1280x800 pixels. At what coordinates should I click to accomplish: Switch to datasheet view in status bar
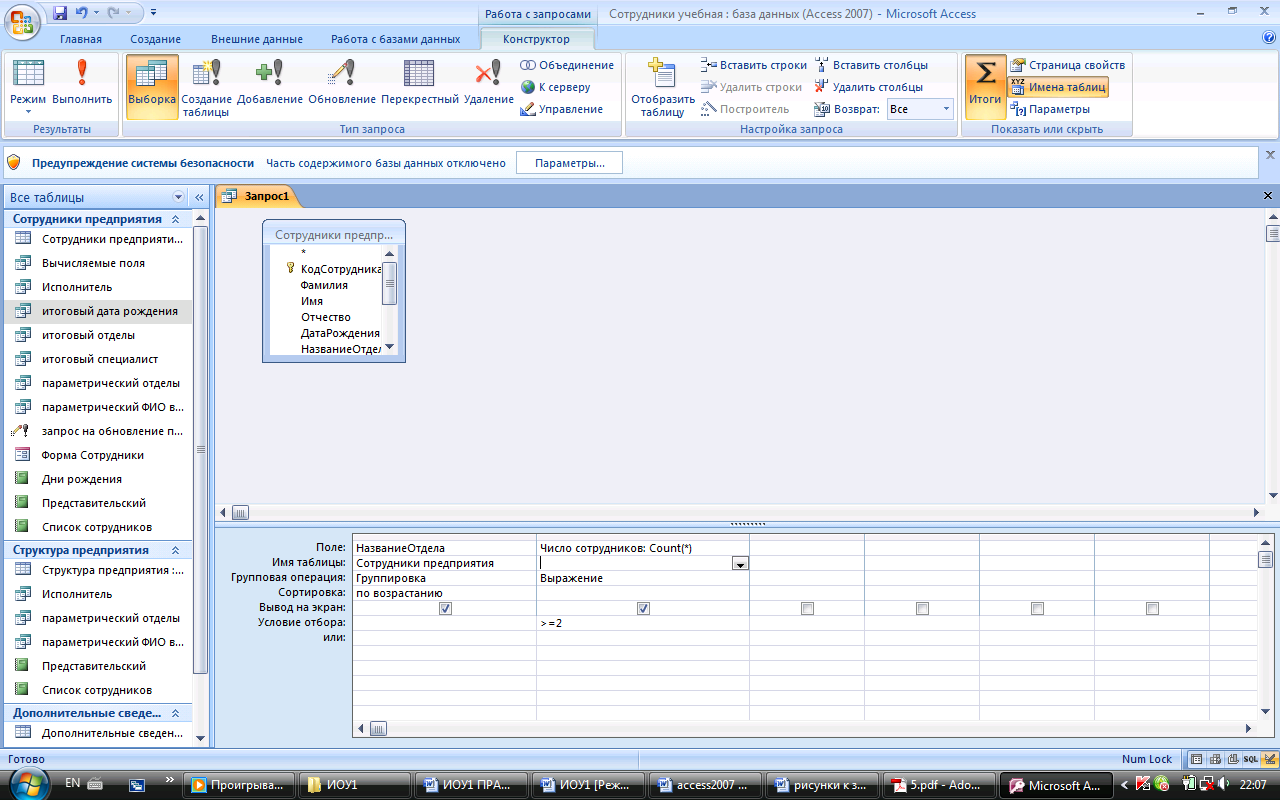click(x=1197, y=759)
